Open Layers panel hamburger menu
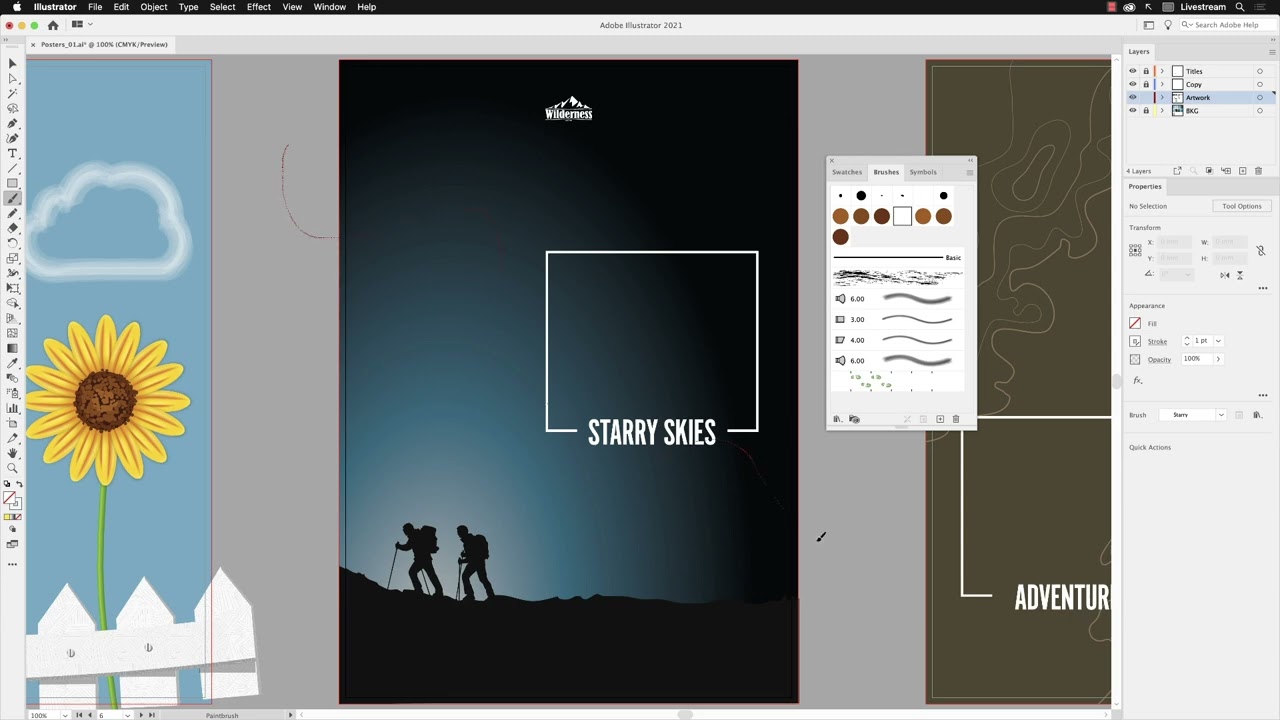1280x720 pixels. click(x=1270, y=51)
